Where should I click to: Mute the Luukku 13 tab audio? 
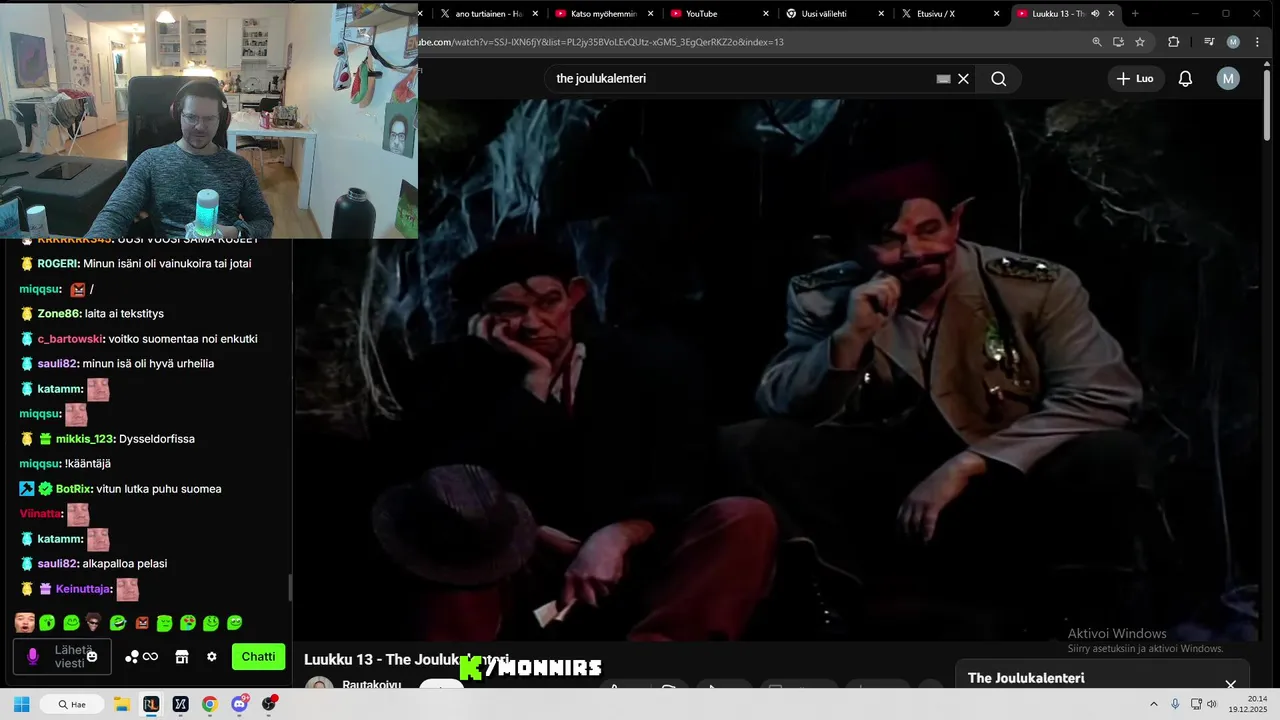1095,14
